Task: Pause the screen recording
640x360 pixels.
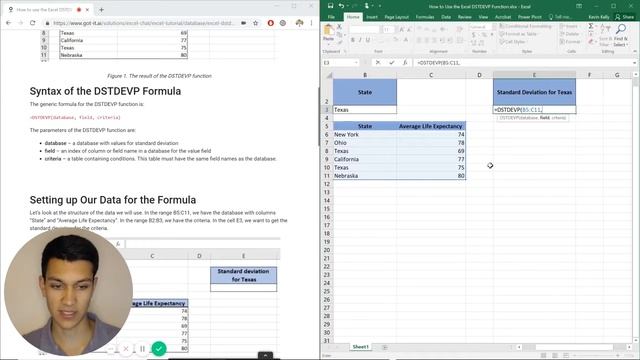Action: [142, 349]
